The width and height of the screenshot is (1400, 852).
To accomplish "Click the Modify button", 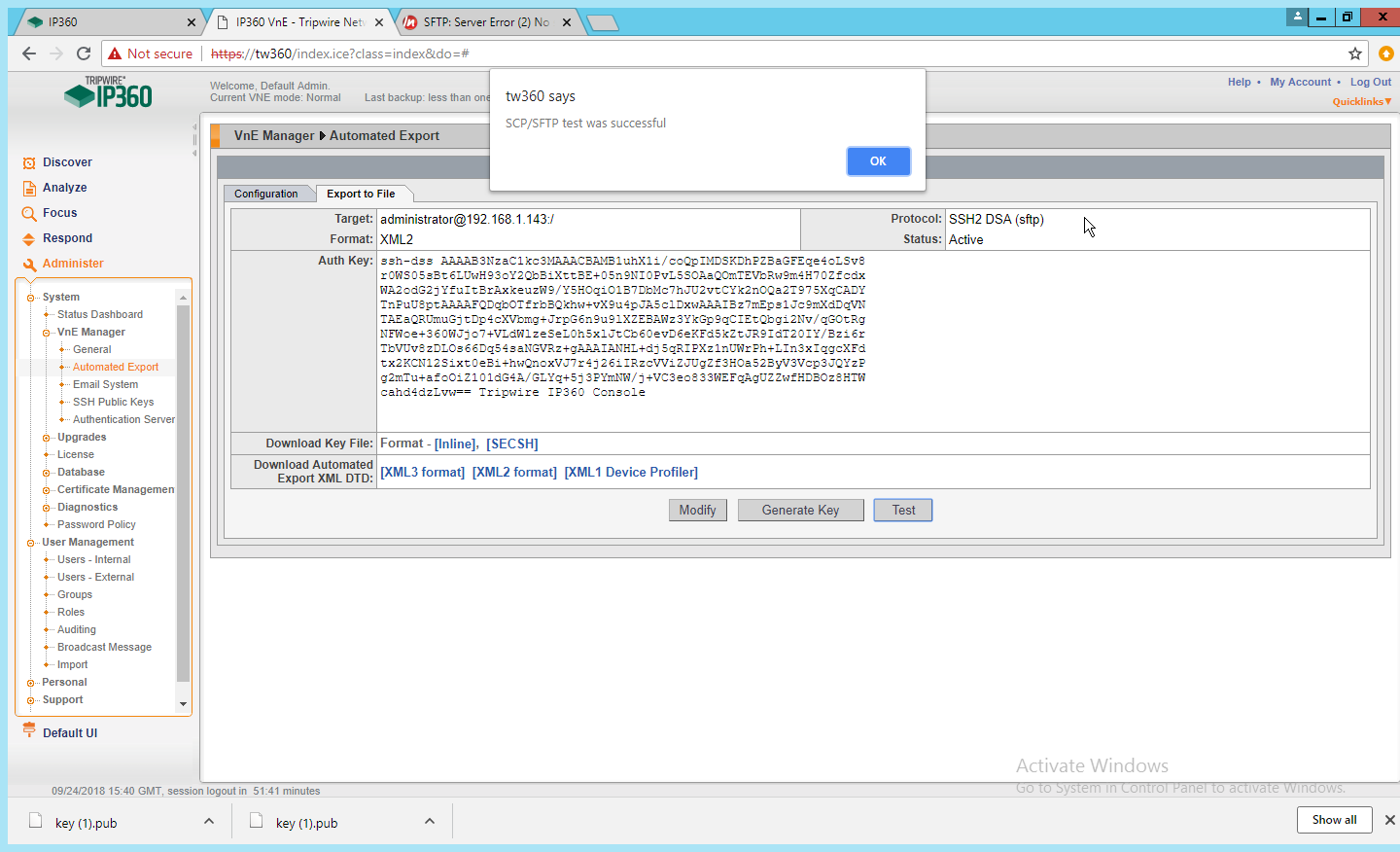I will tap(697, 510).
